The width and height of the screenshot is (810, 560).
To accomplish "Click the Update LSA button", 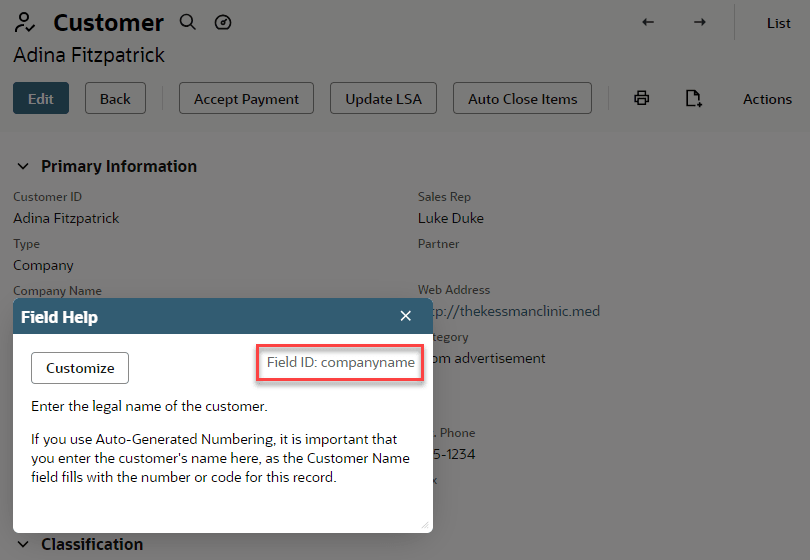I will click(383, 98).
